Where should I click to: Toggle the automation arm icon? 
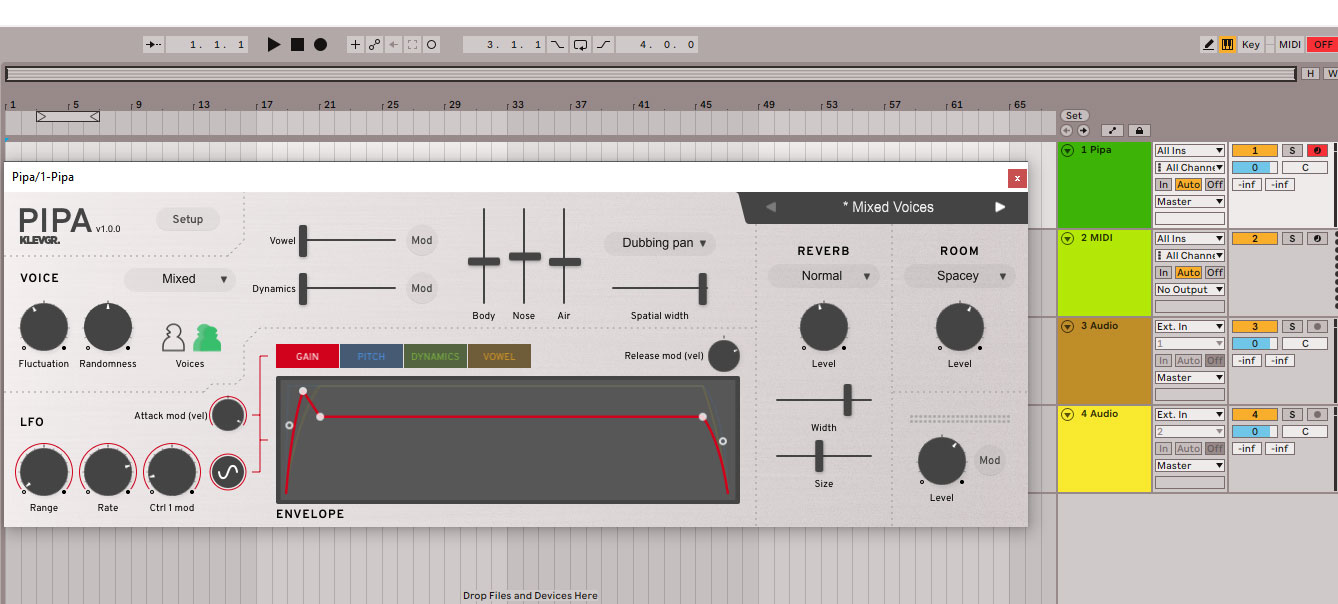(375, 45)
